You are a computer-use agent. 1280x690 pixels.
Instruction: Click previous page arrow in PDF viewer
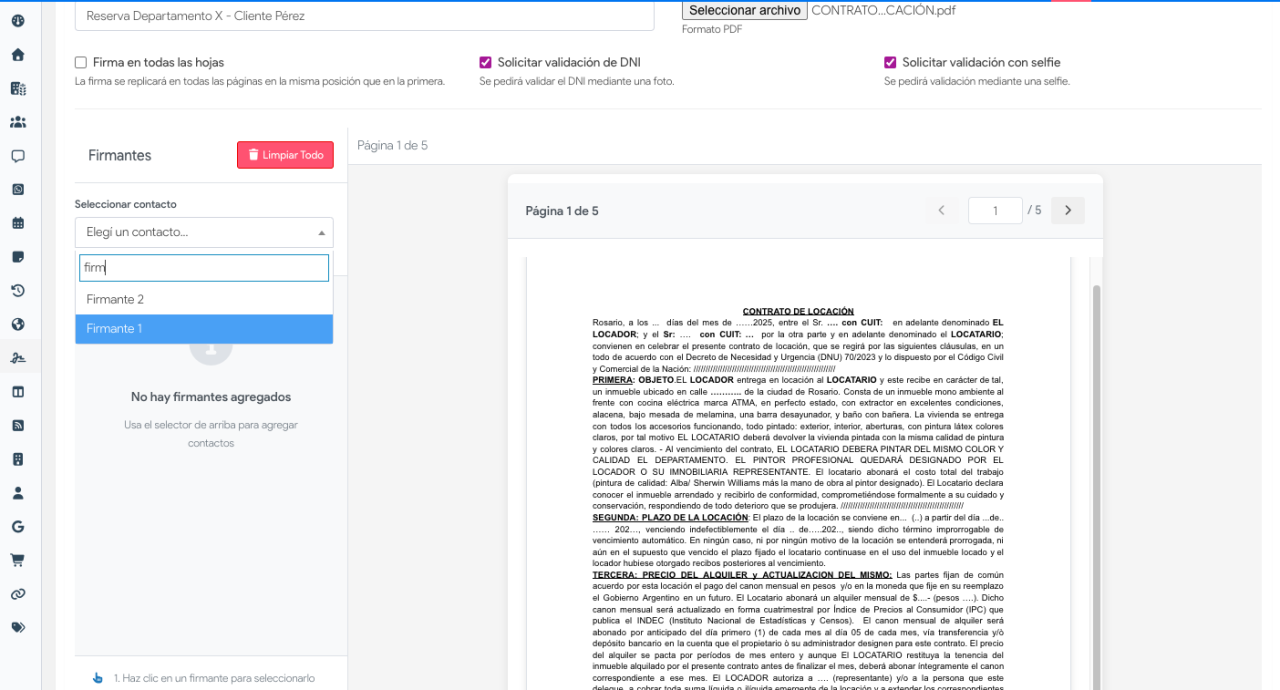click(x=941, y=211)
